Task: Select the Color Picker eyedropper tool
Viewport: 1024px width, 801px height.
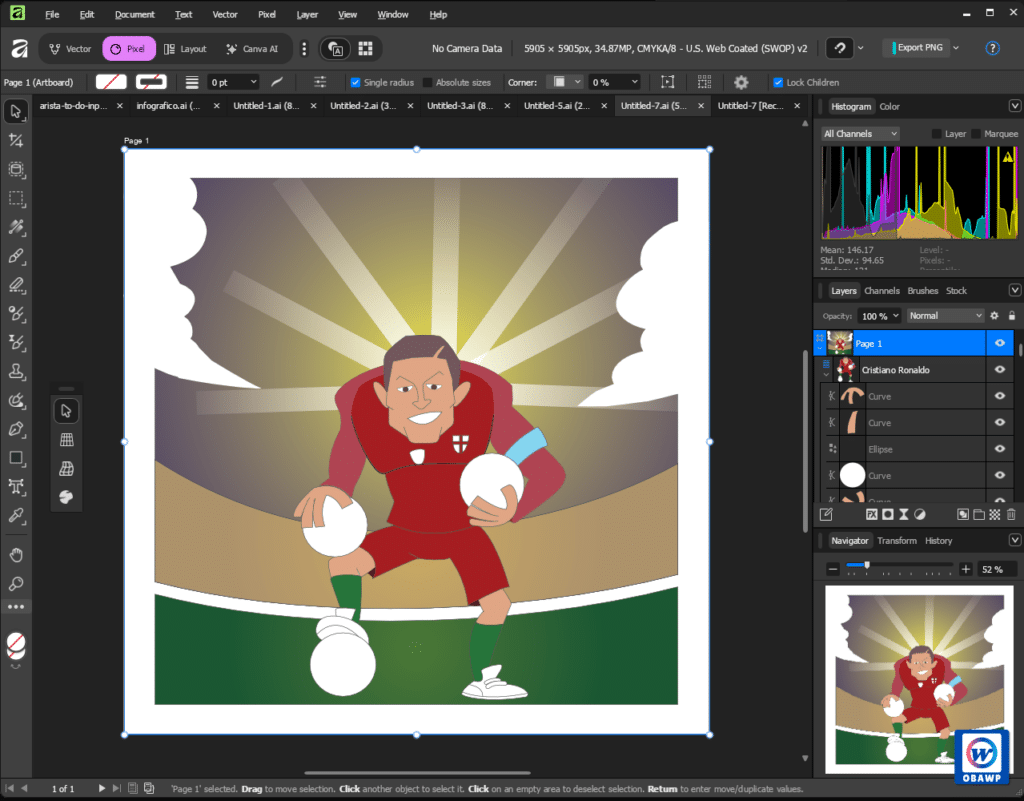Action: pyautogui.click(x=16, y=515)
